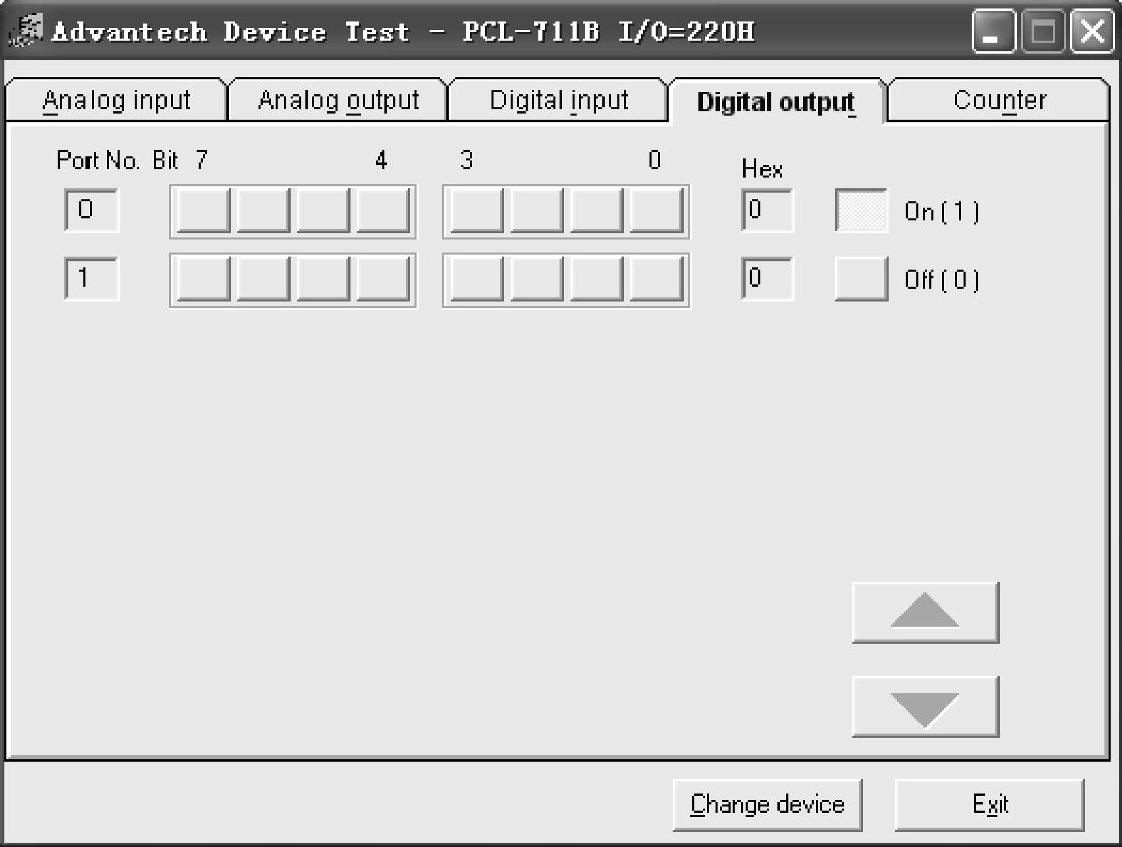1122x847 pixels.
Task: Toggle bit 2 of port 0
Action: 537,211
